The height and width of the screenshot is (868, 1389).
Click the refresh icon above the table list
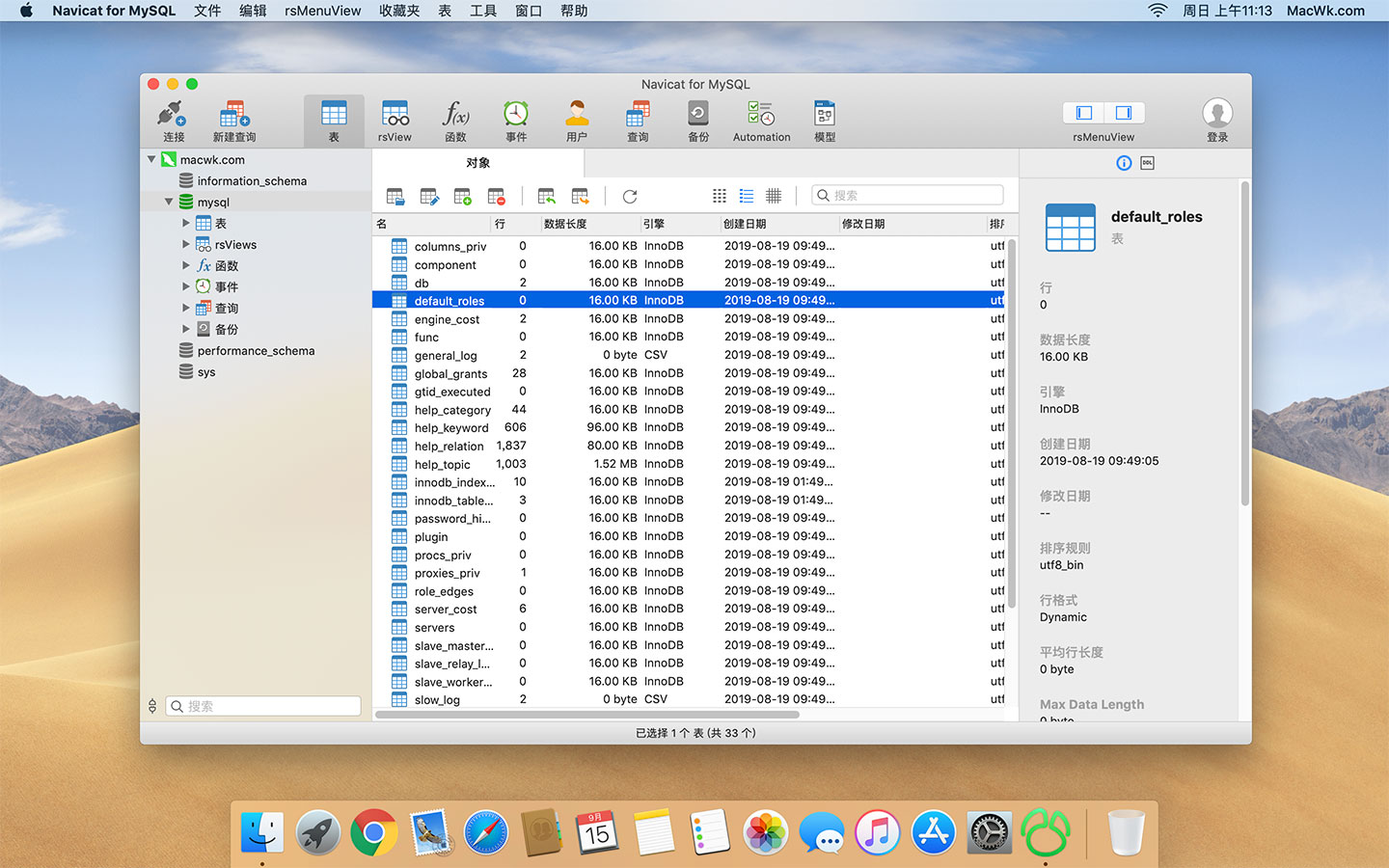coord(629,196)
